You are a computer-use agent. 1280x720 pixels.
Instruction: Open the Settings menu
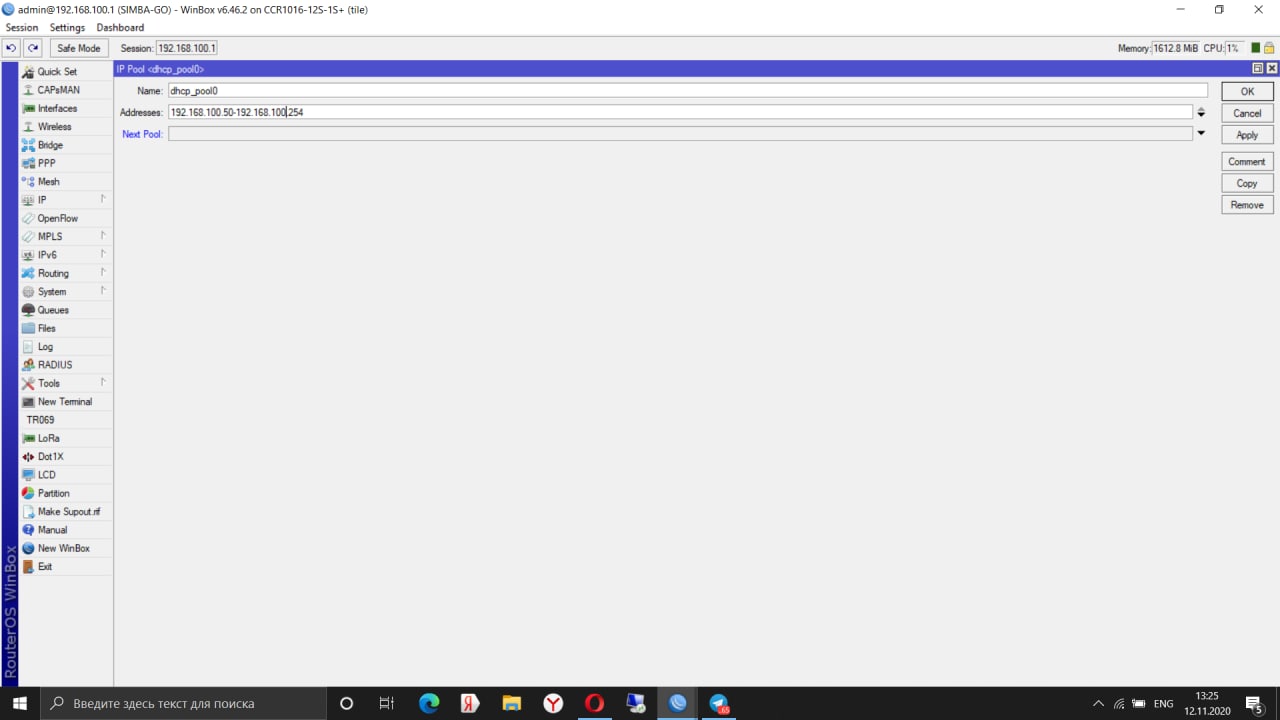click(67, 27)
